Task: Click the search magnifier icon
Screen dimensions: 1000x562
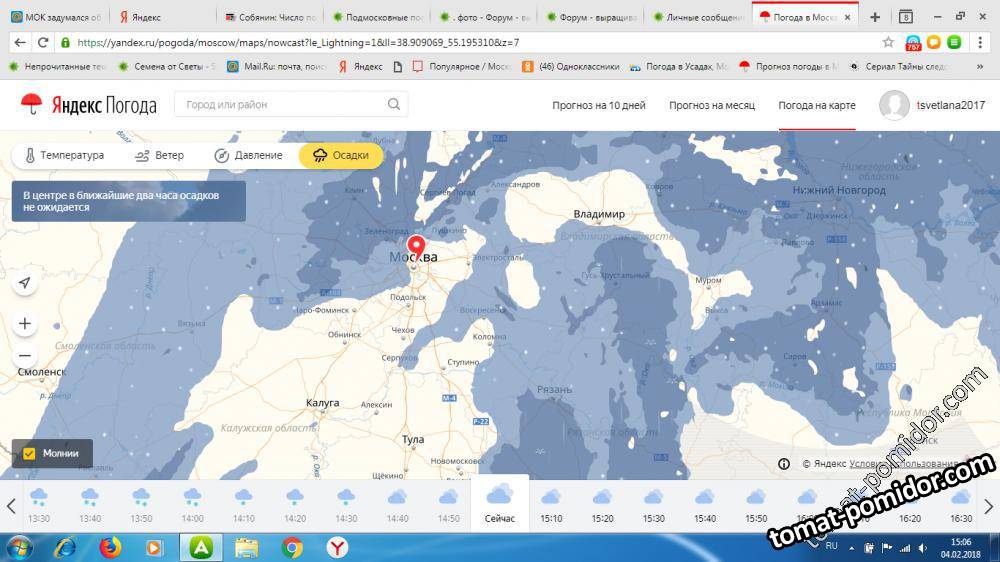Action: tap(393, 104)
